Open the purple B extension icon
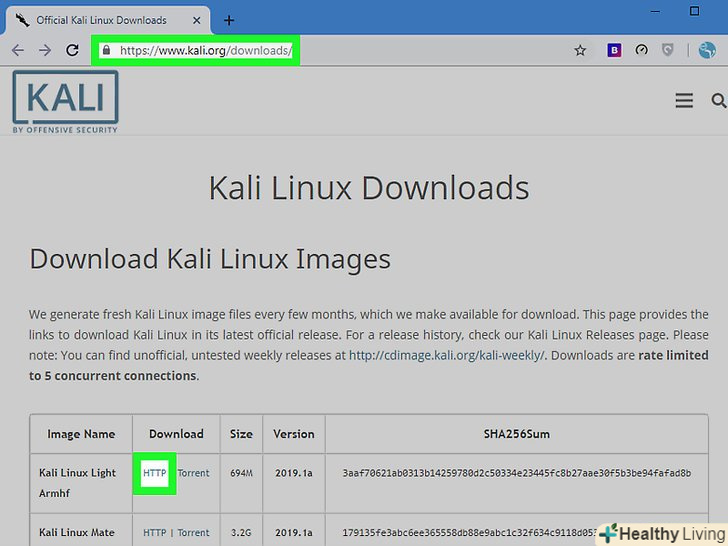The height and width of the screenshot is (546, 728). pyautogui.click(x=614, y=50)
